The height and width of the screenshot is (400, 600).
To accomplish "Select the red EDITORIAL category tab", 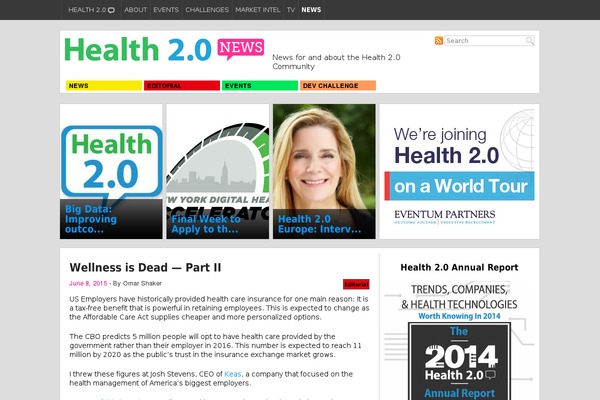I will [182, 85].
